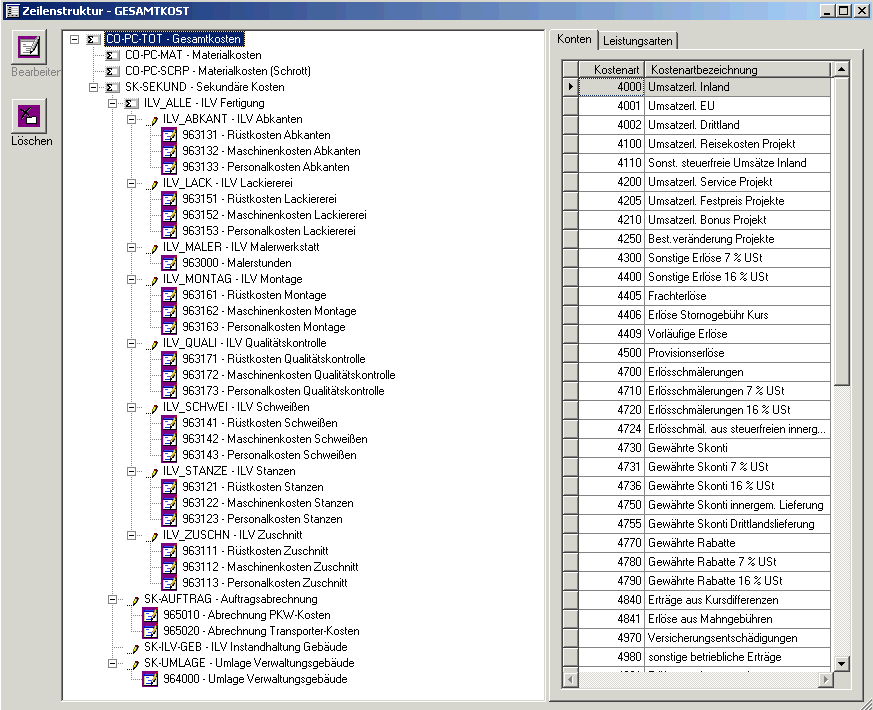Click the Kostenartbezeichnung column header
This screenshot has height=710, width=873.
(737, 70)
